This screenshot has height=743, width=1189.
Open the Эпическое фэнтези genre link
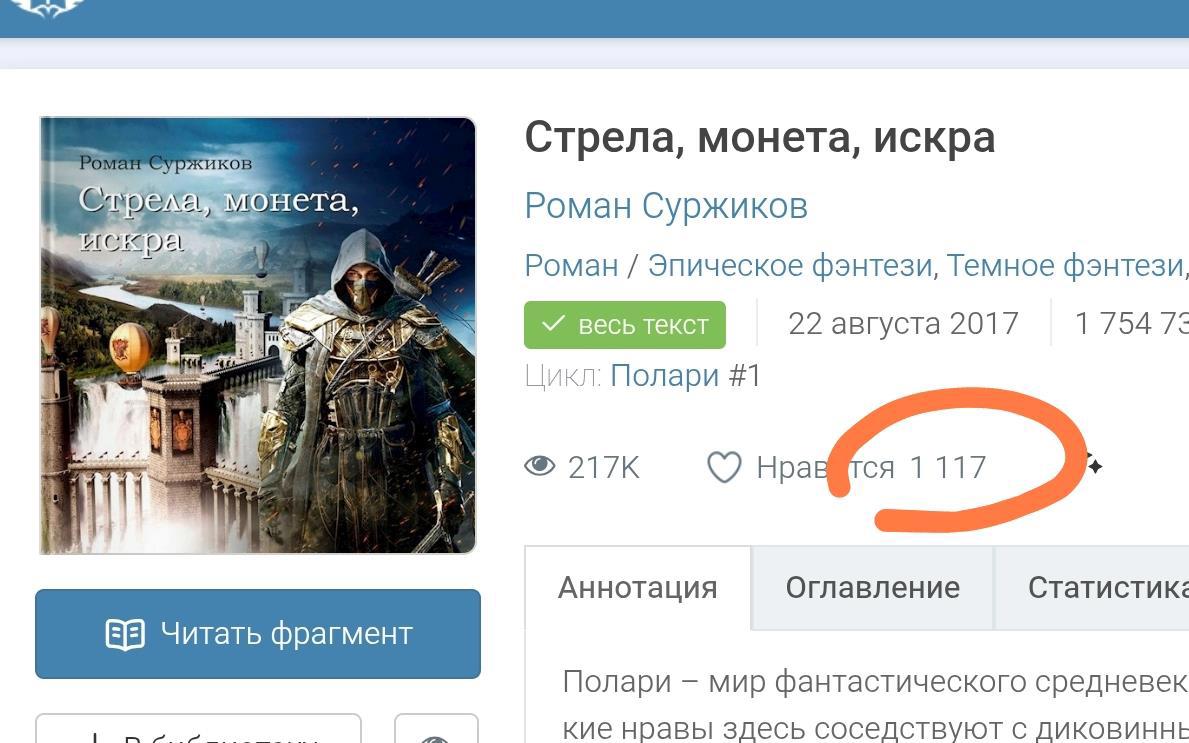point(789,265)
